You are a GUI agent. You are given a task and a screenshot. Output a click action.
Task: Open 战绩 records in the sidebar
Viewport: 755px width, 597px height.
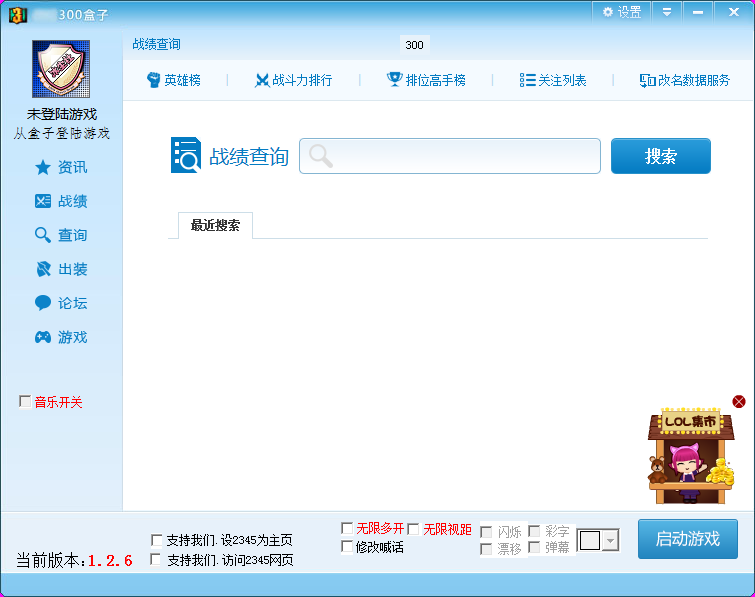click(61, 201)
